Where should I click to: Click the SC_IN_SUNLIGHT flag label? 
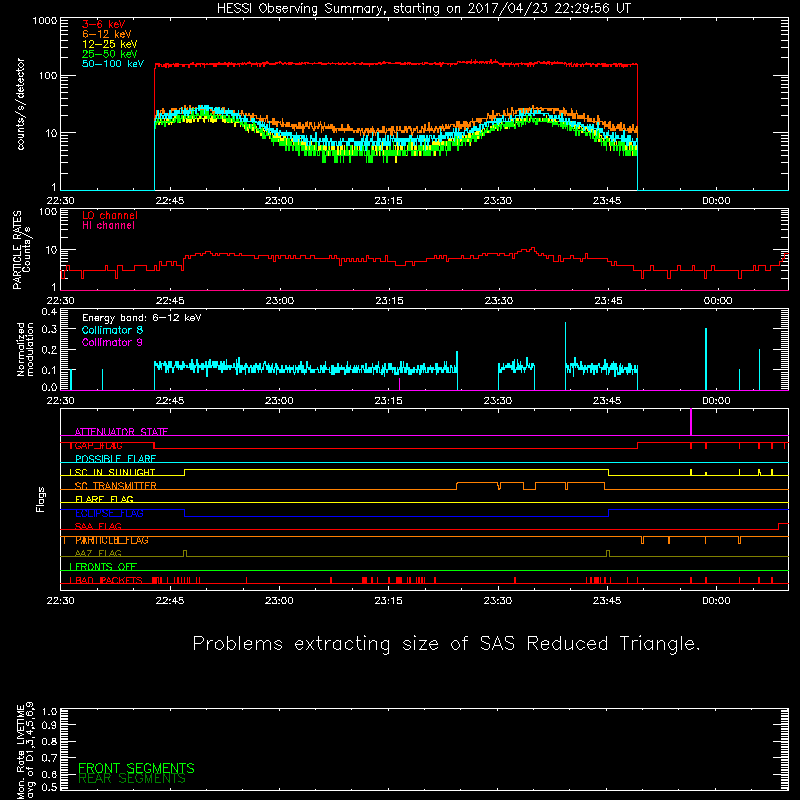pos(115,472)
